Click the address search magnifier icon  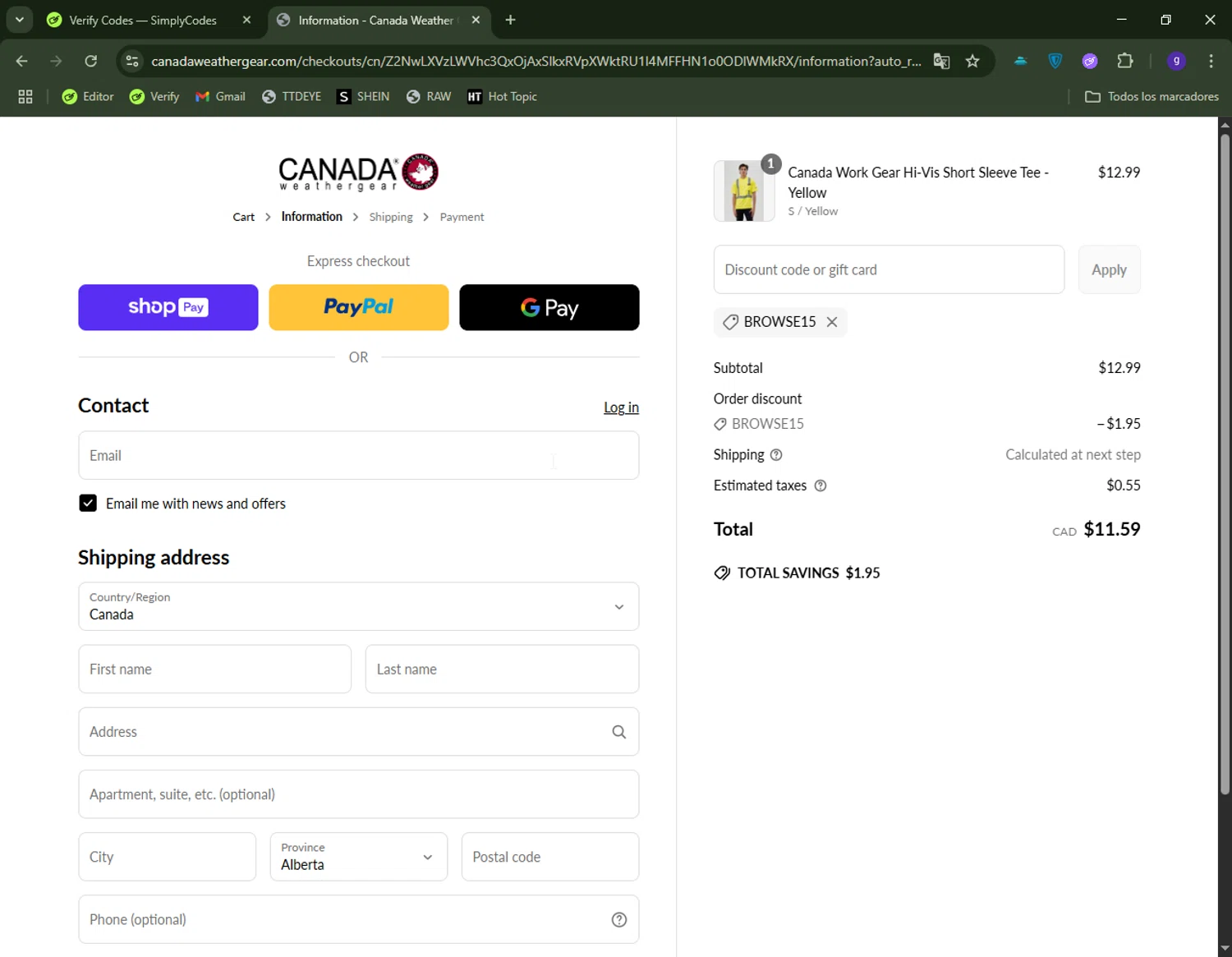click(619, 732)
